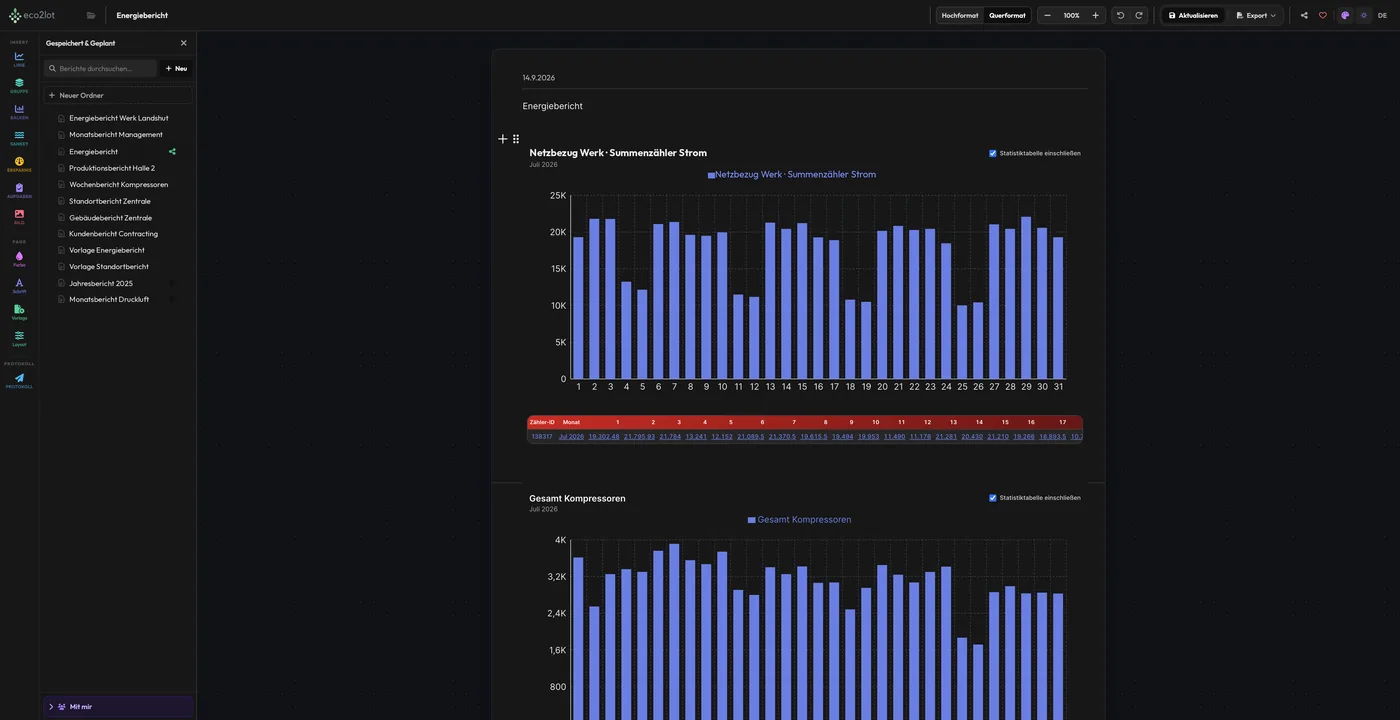Screen dimensions: 1400x720
Task: Insert a Bild element from the sidebar
Action: tap(19, 216)
